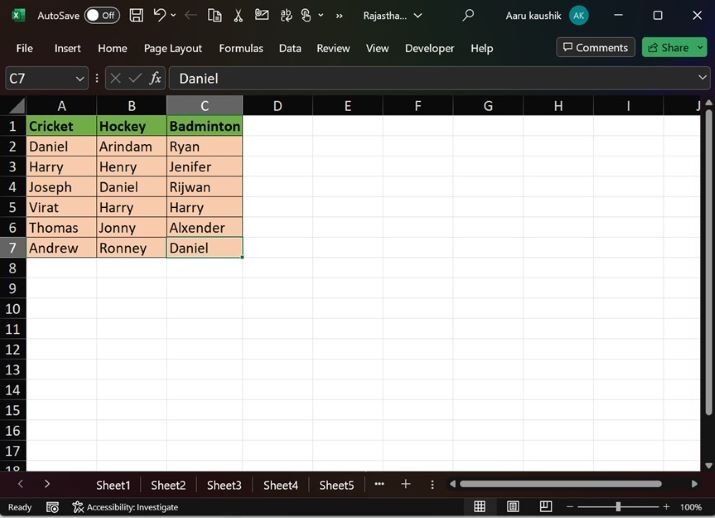The image size is (715, 518).
Task: Select the Hockey header cell
Action: pyautogui.click(x=131, y=126)
